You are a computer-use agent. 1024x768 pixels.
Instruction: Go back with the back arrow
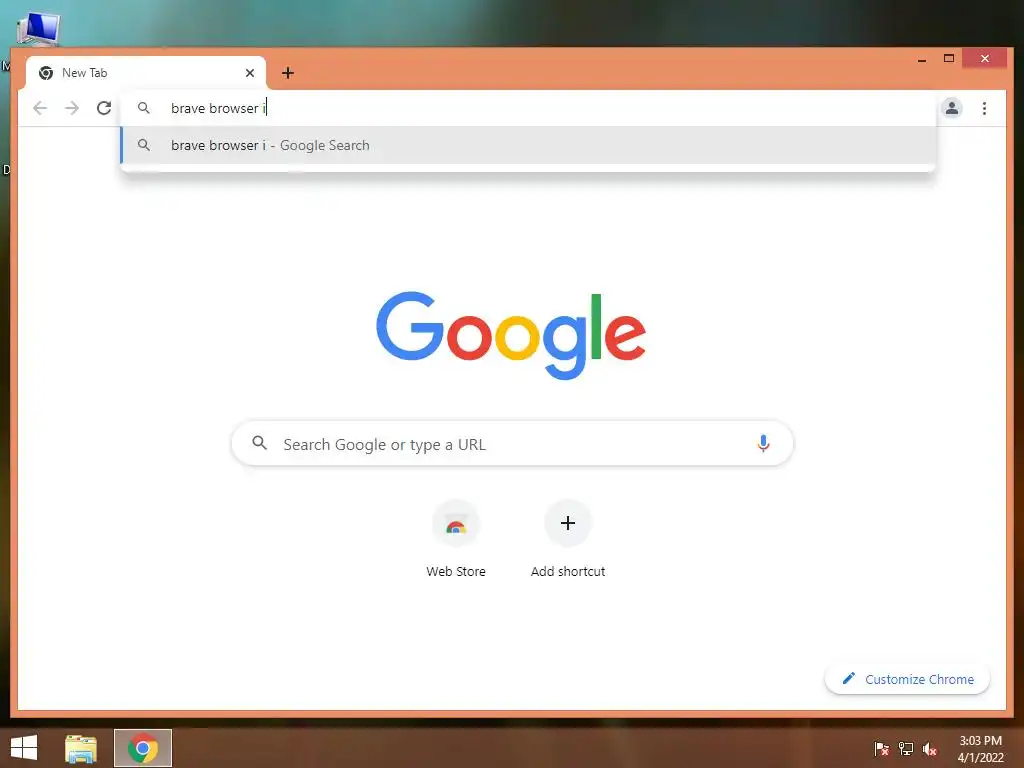point(40,108)
